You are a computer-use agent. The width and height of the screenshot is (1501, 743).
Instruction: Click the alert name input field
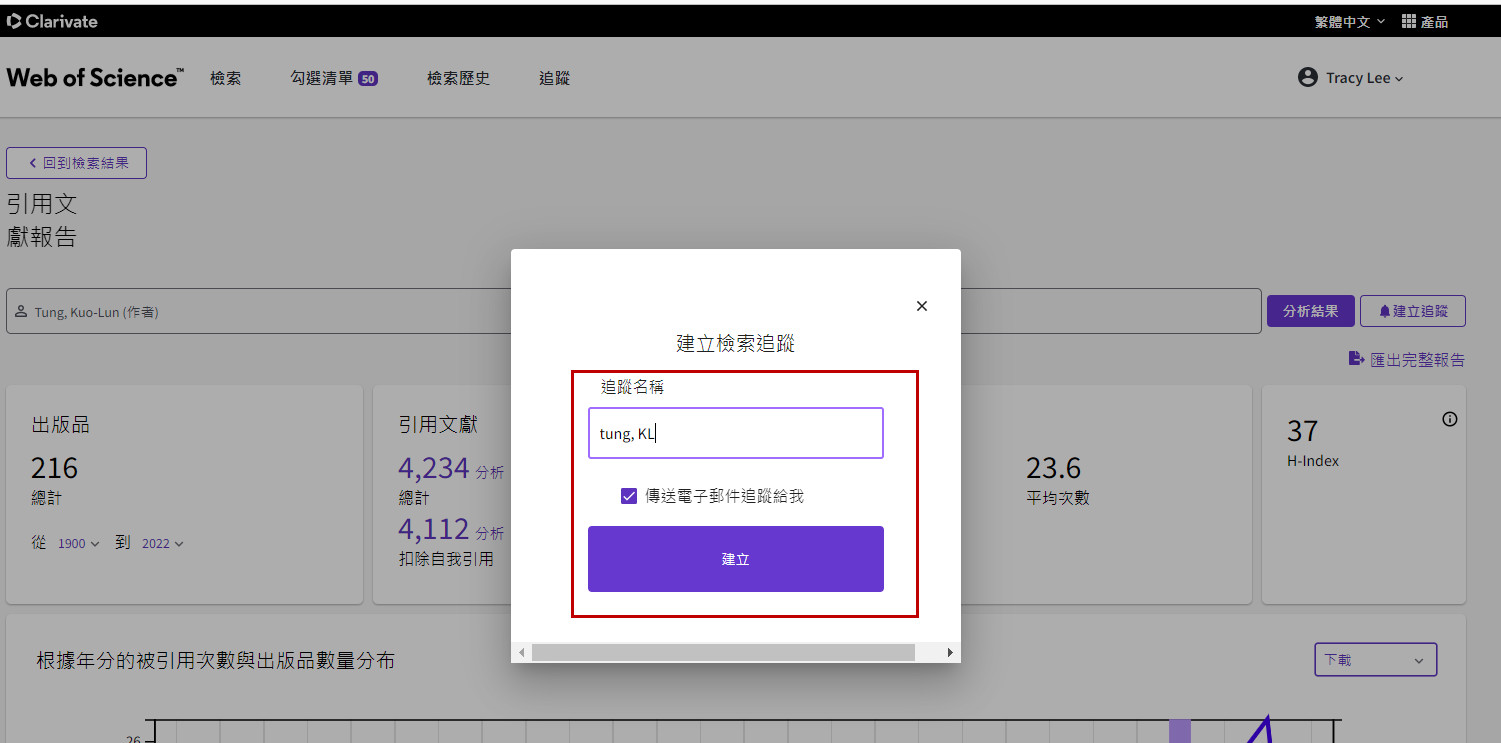[736, 433]
